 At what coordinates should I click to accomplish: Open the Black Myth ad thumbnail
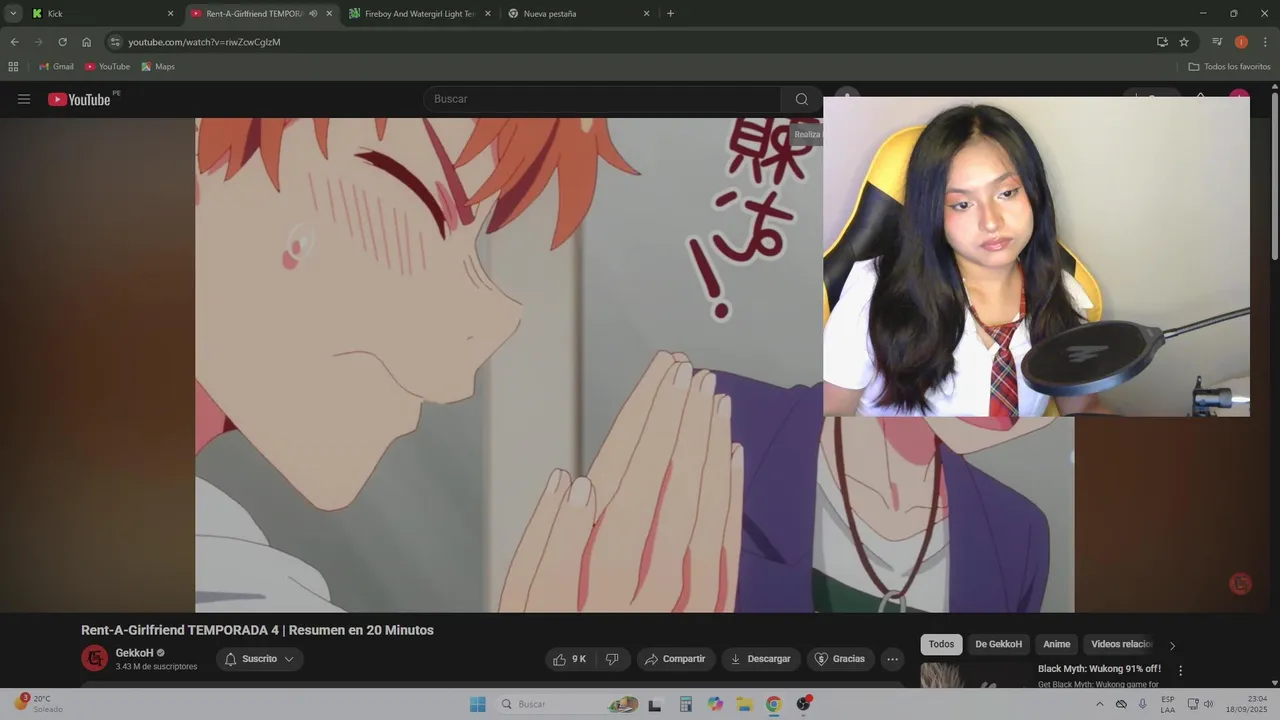[974, 675]
